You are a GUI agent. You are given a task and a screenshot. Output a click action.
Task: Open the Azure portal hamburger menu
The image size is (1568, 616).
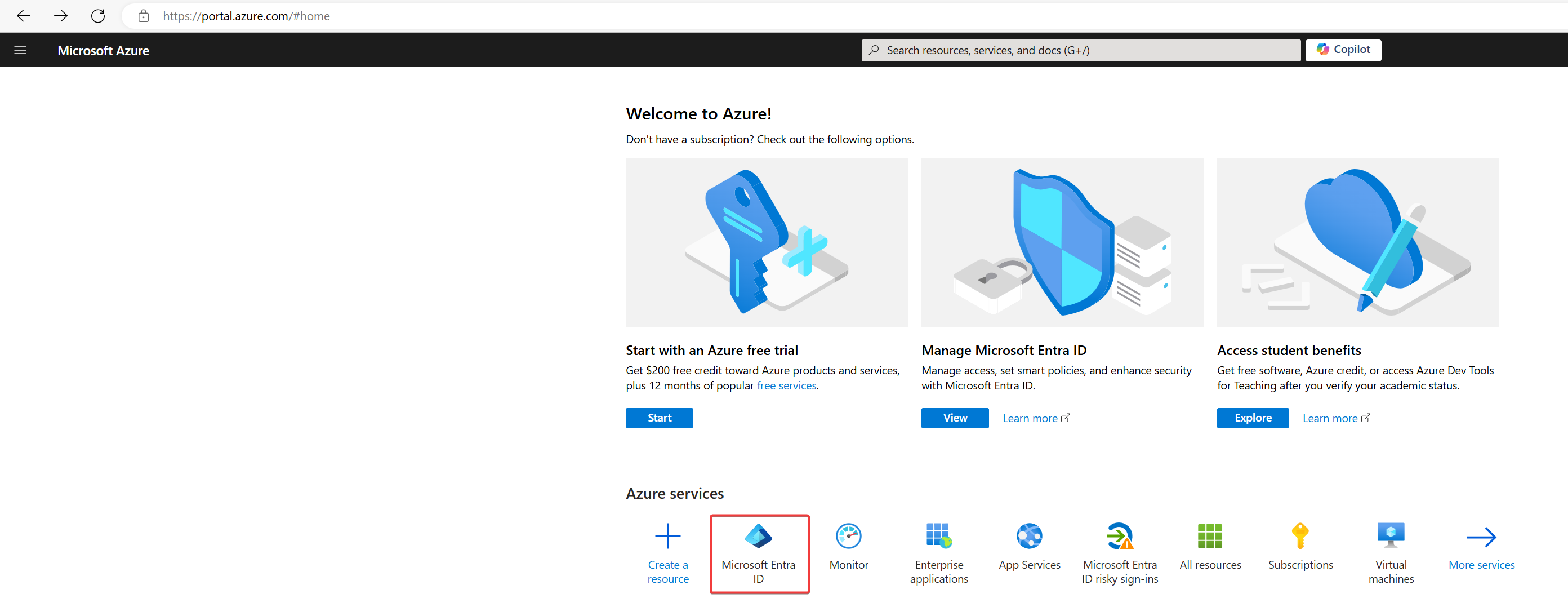pos(20,51)
